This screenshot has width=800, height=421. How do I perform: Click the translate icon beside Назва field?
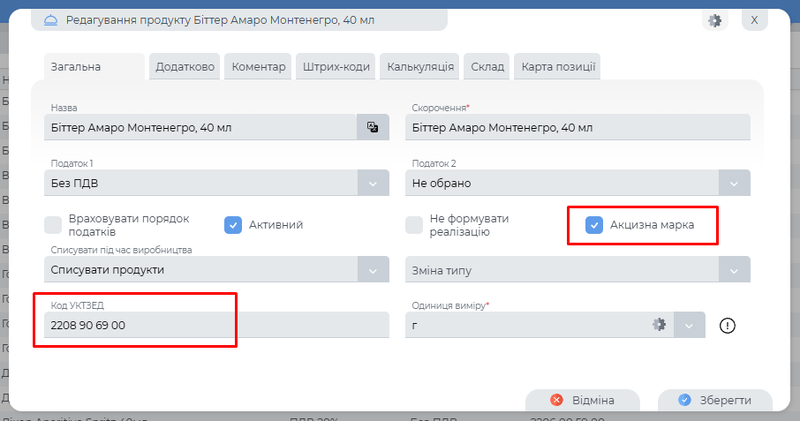pyautogui.click(x=372, y=127)
